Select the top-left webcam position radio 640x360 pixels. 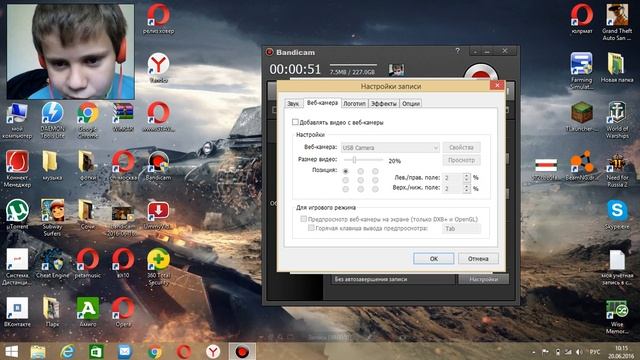tap(346, 171)
